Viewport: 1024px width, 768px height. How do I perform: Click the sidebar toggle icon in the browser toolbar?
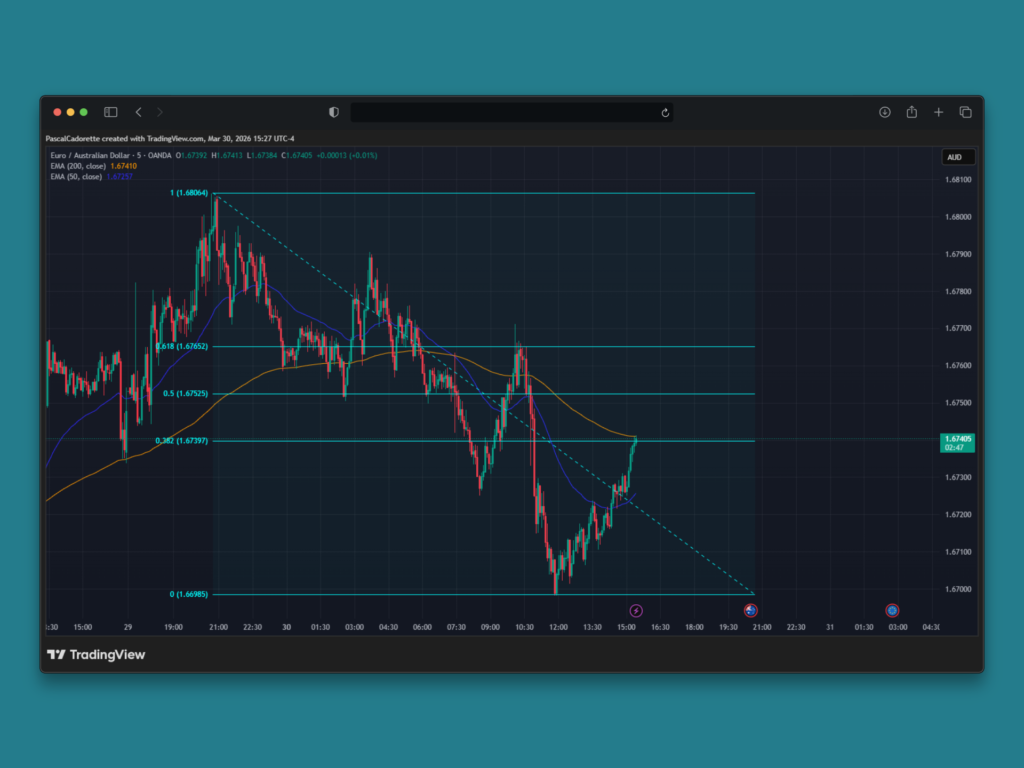110,112
